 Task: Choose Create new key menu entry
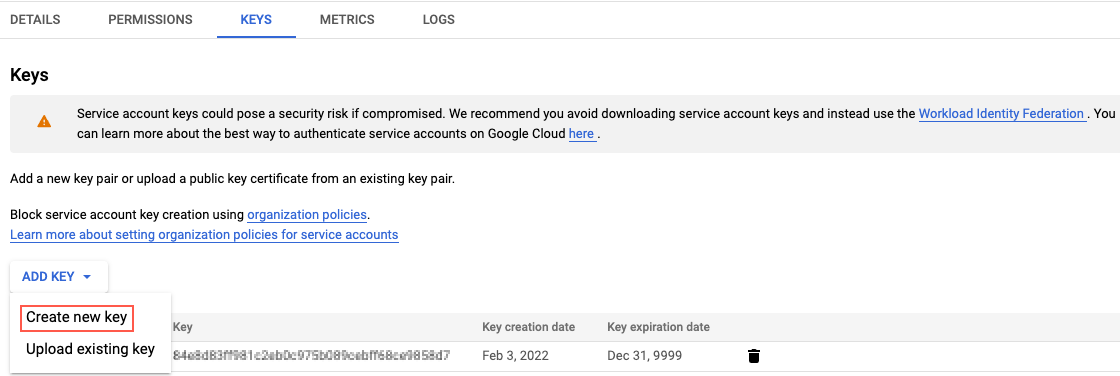76,318
